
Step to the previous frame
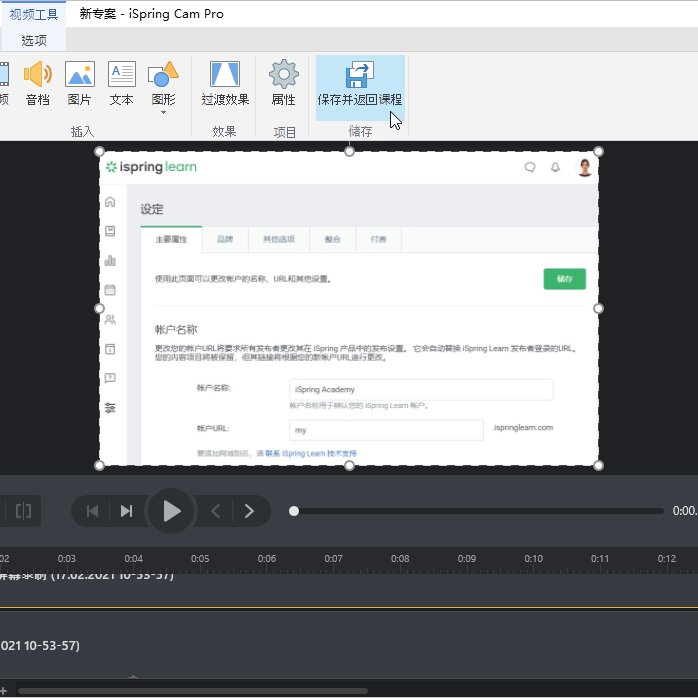pos(216,511)
